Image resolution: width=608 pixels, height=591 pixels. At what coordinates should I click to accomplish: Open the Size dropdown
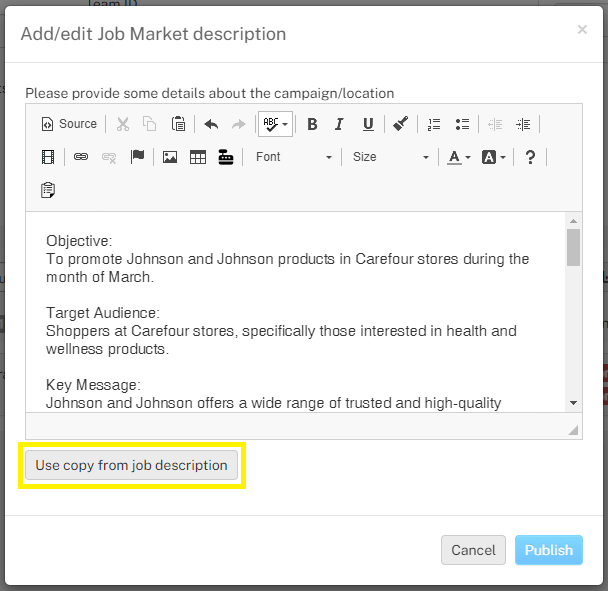click(x=391, y=157)
